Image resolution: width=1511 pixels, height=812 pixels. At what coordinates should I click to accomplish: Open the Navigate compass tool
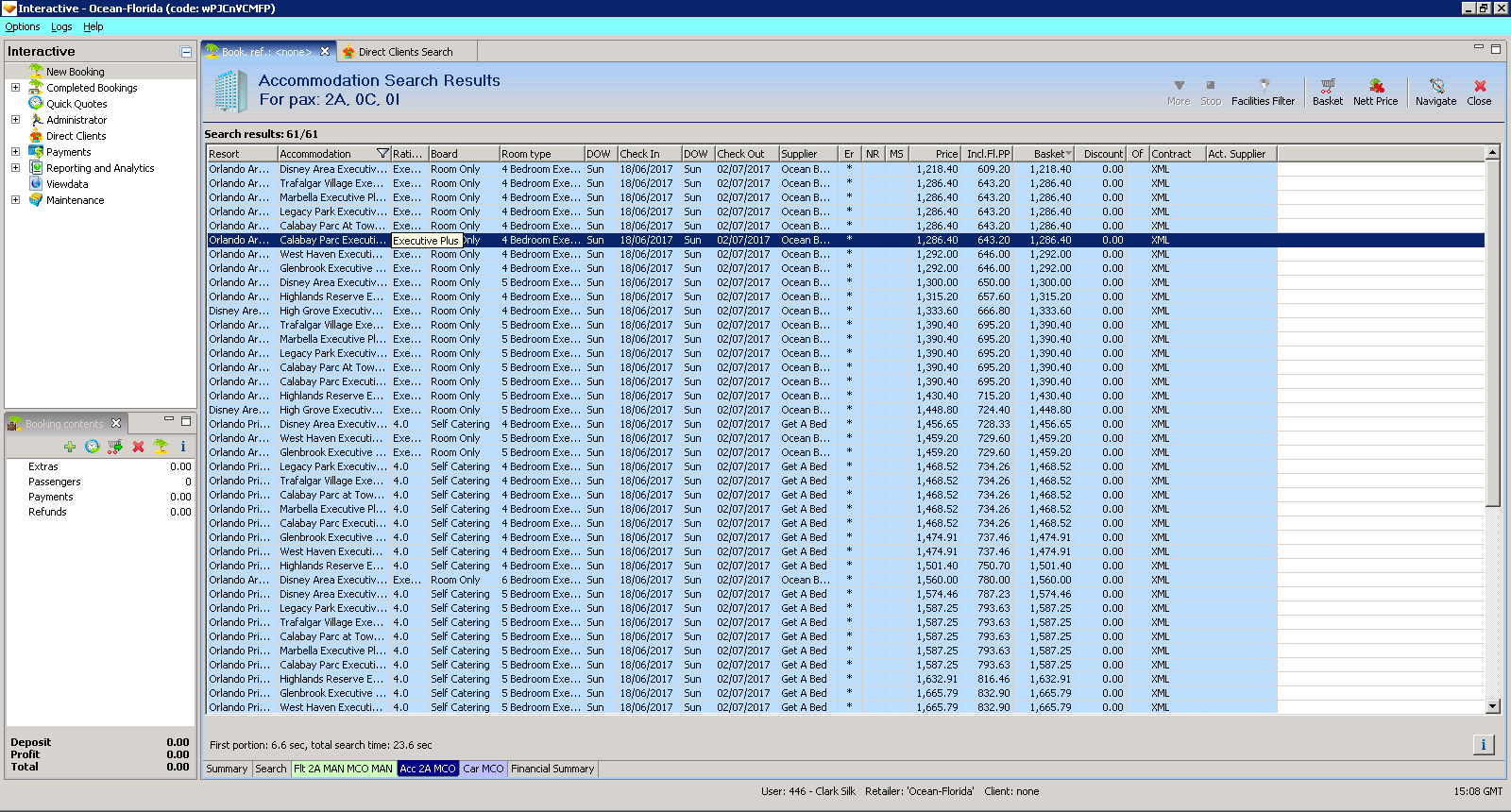(x=1435, y=92)
